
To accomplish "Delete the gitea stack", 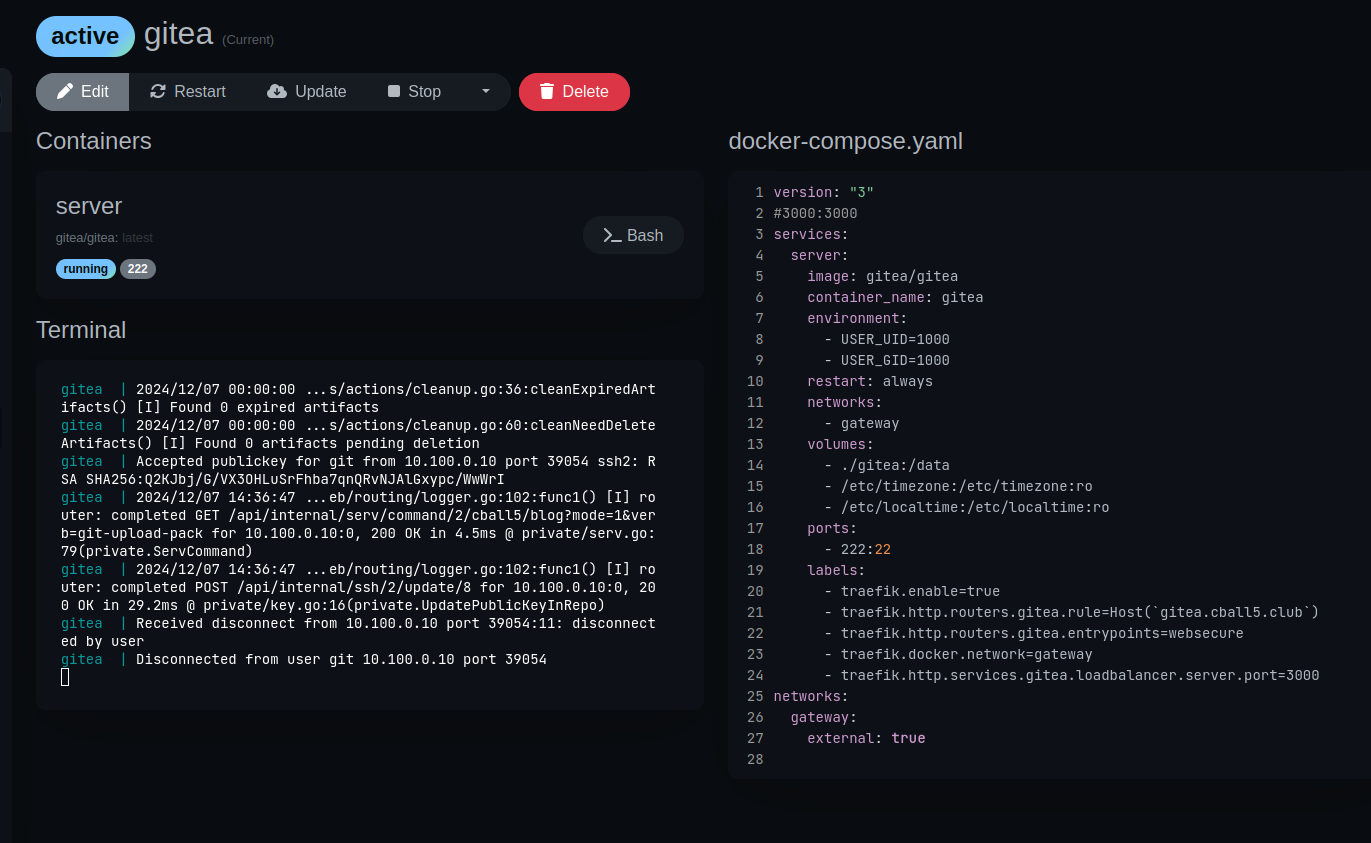I will (x=574, y=92).
